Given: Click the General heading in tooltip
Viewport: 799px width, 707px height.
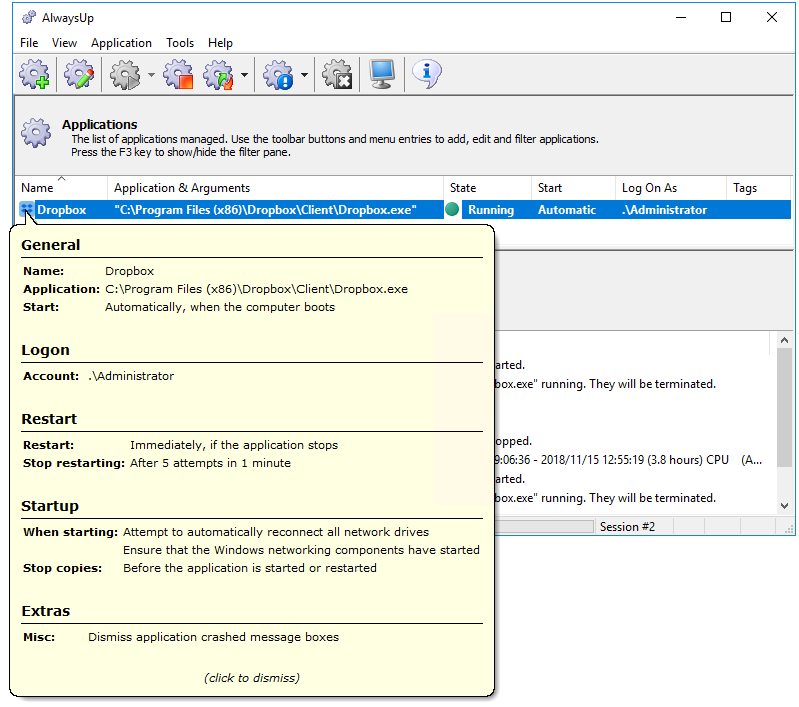Looking at the screenshot, I should pos(50,245).
